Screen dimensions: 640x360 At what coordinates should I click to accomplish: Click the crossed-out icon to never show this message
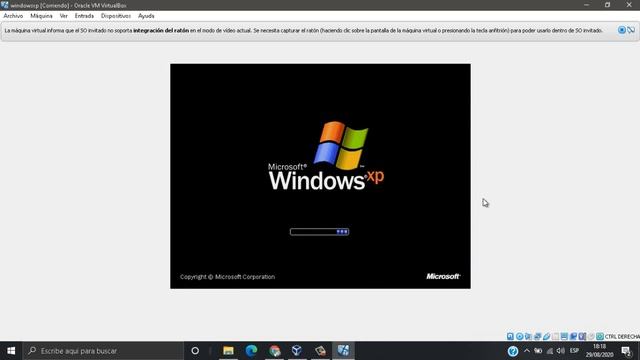tap(631, 30)
